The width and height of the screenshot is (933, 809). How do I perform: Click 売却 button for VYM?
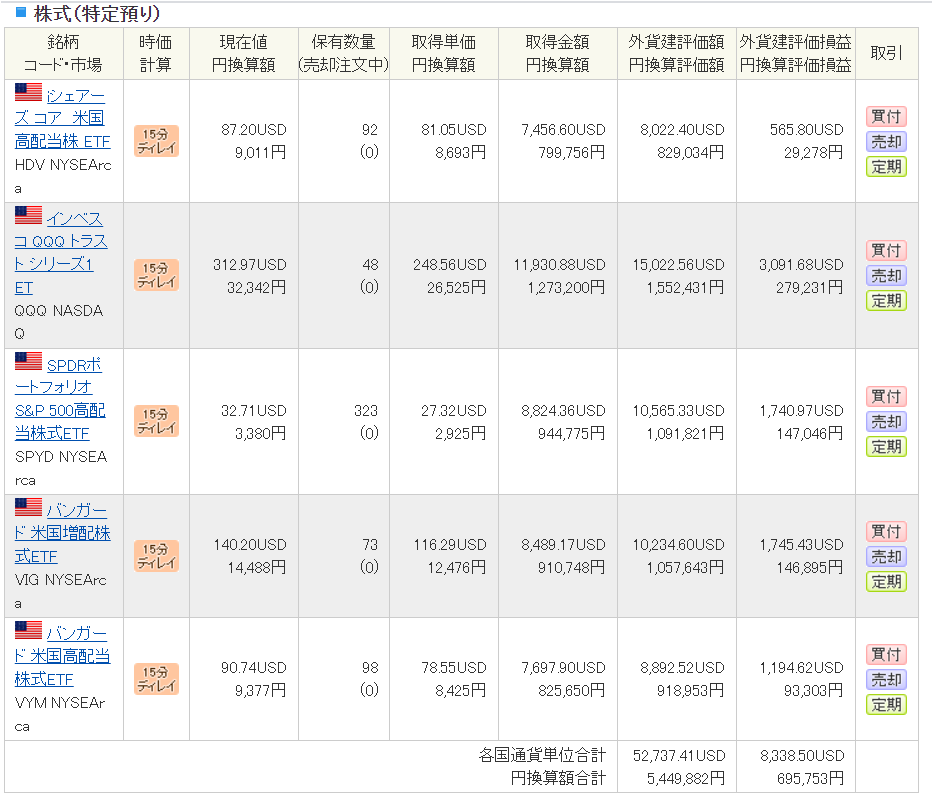pos(886,679)
